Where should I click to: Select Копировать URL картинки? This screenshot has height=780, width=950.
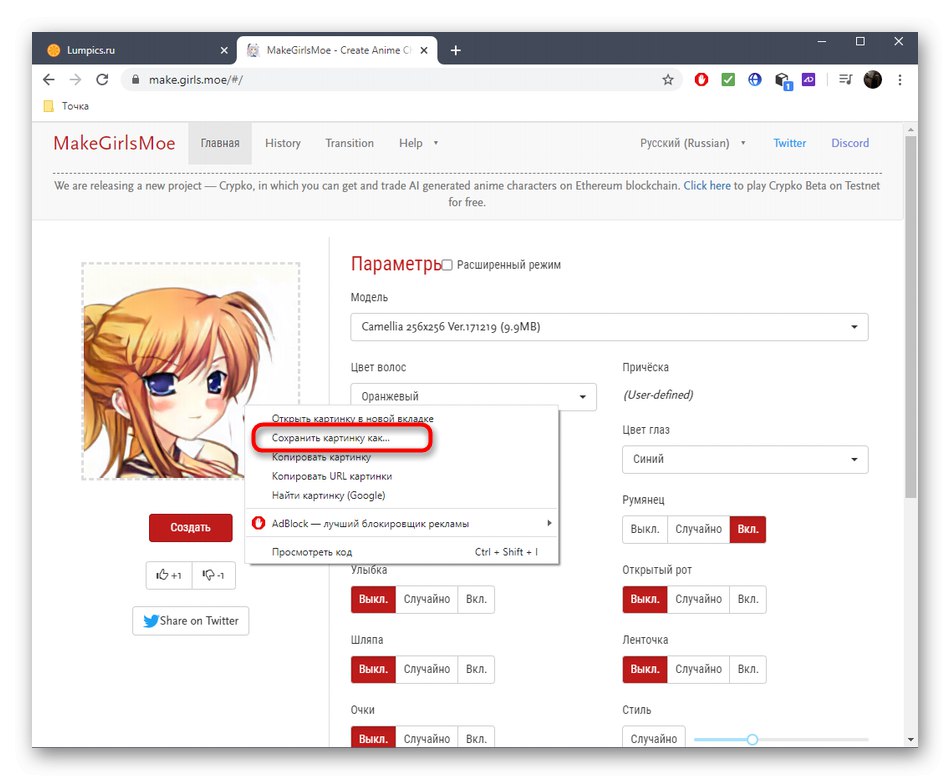point(402,476)
